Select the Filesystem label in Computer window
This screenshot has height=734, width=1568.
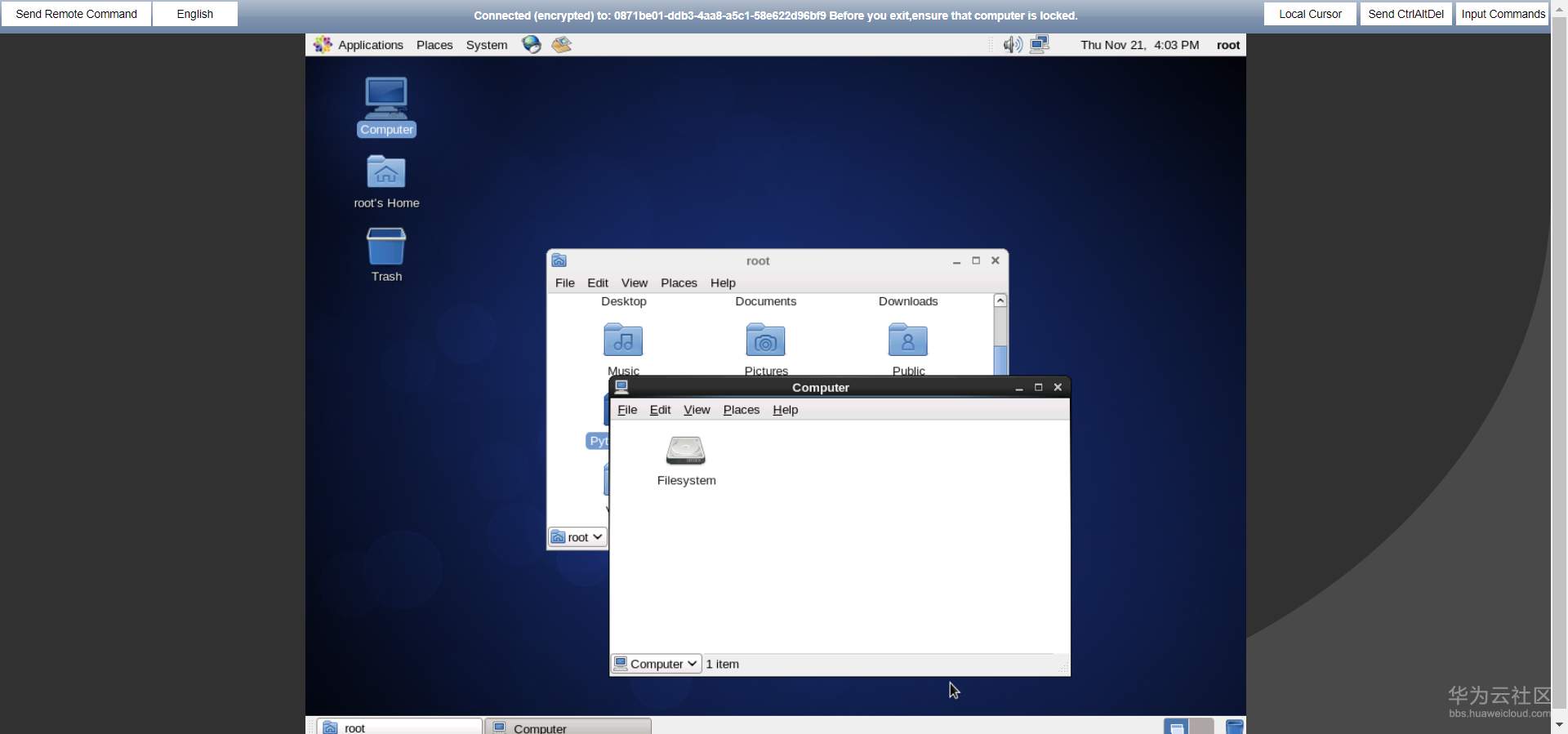coord(686,481)
